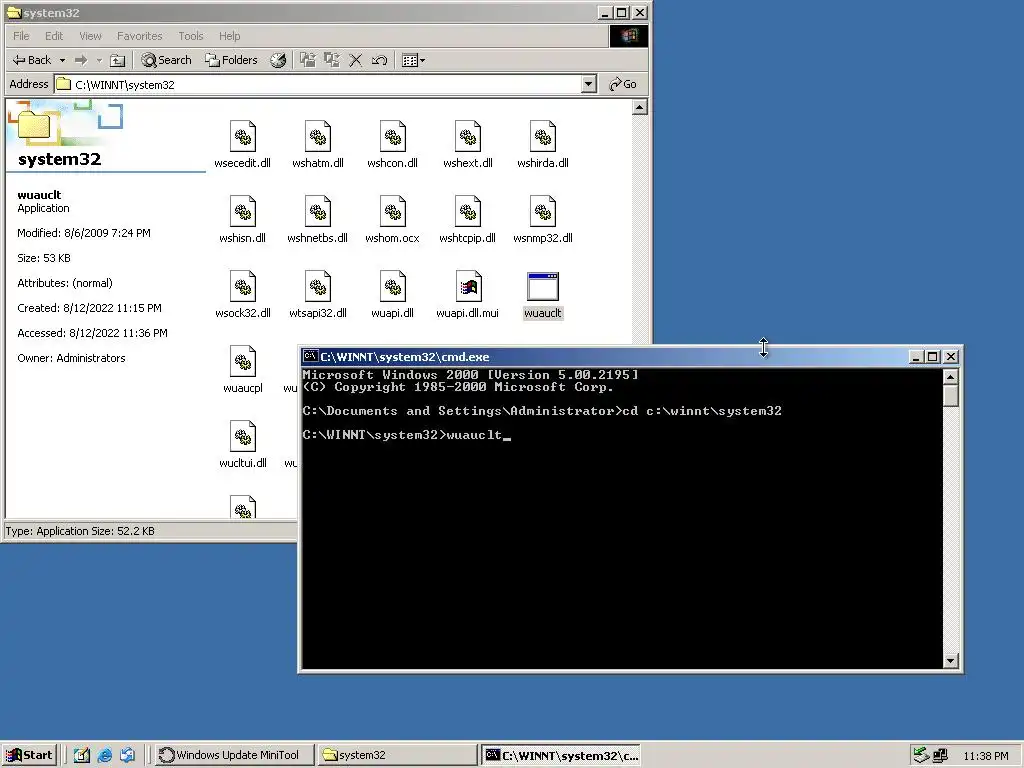Open the Tools menu
This screenshot has height=768, width=1024.
191,36
